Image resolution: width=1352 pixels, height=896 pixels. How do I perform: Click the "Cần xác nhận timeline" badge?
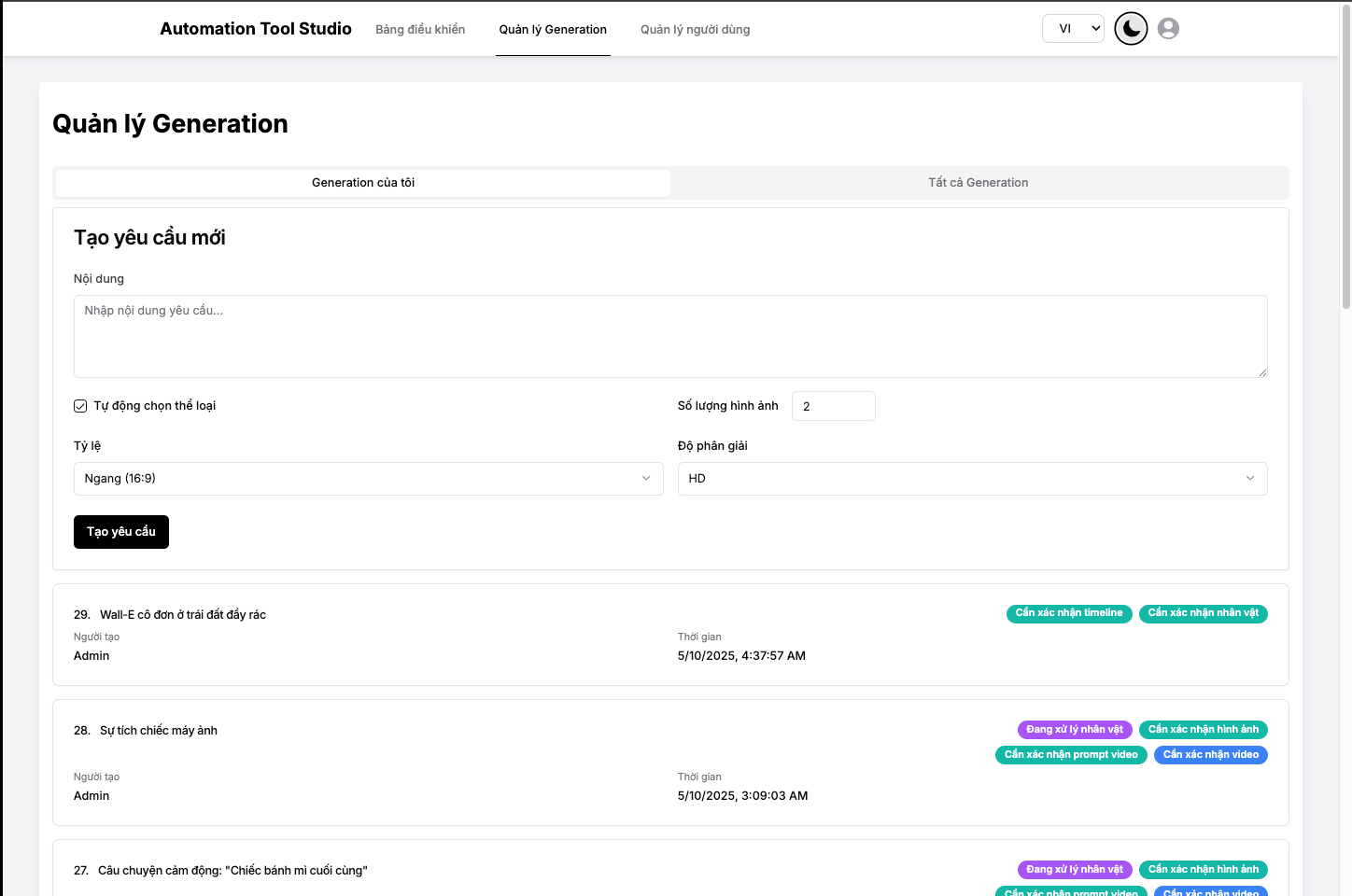click(x=1069, y=613)
